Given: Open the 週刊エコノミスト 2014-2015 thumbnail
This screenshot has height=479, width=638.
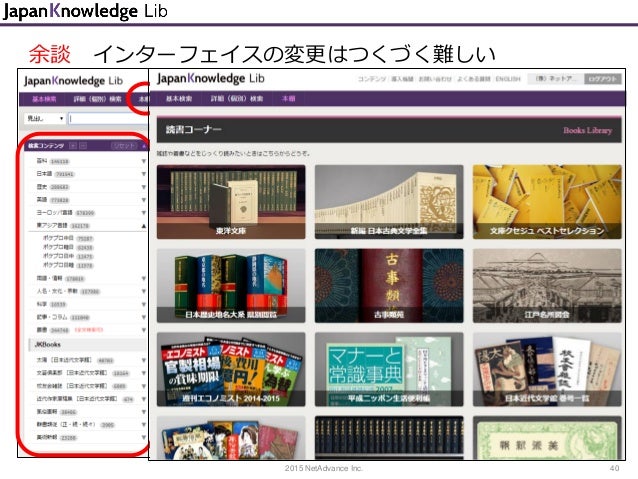Looking at the screenshot, I should (x=231, y=370).
